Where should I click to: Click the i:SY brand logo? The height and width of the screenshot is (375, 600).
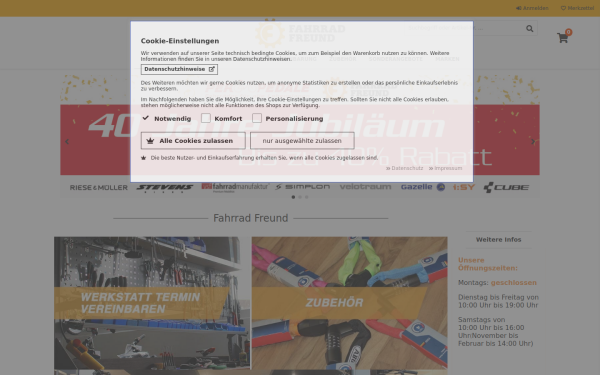pos(464,187)
